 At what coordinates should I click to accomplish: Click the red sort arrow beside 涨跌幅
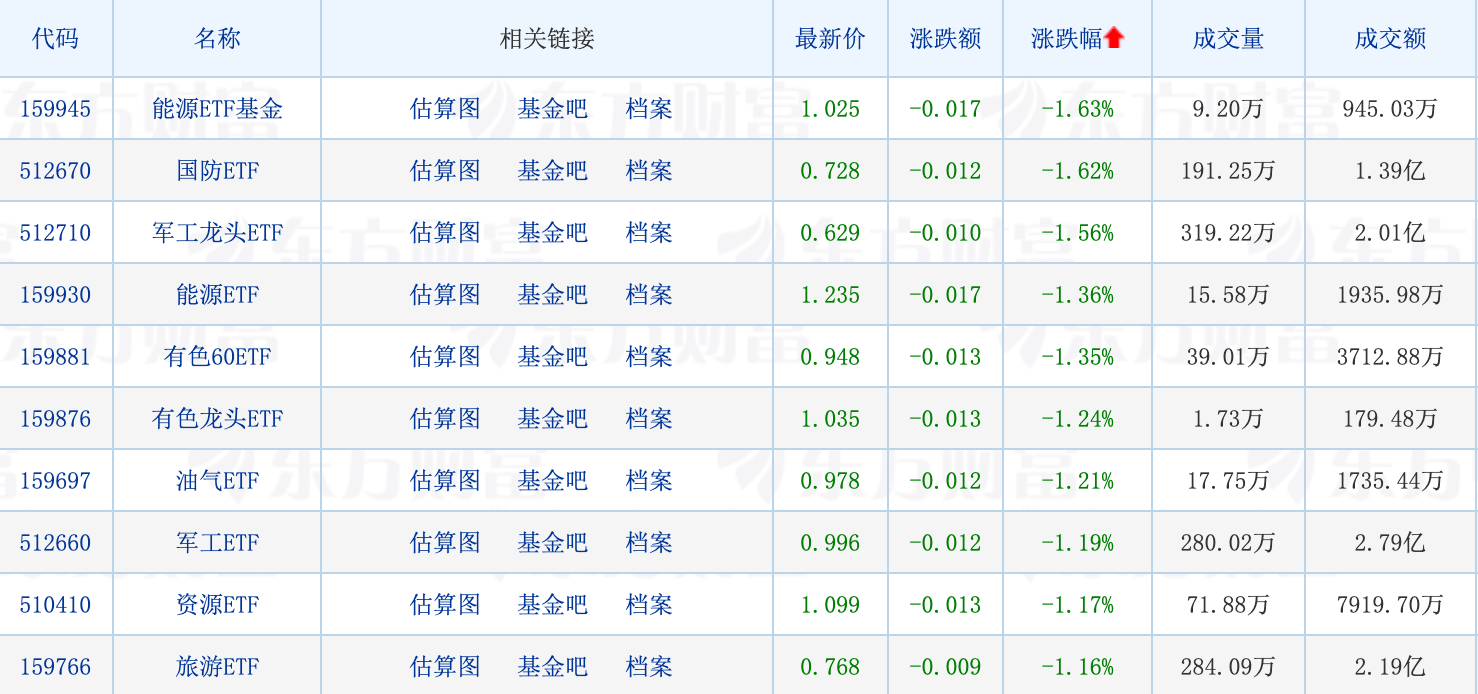coord(1114,39)
